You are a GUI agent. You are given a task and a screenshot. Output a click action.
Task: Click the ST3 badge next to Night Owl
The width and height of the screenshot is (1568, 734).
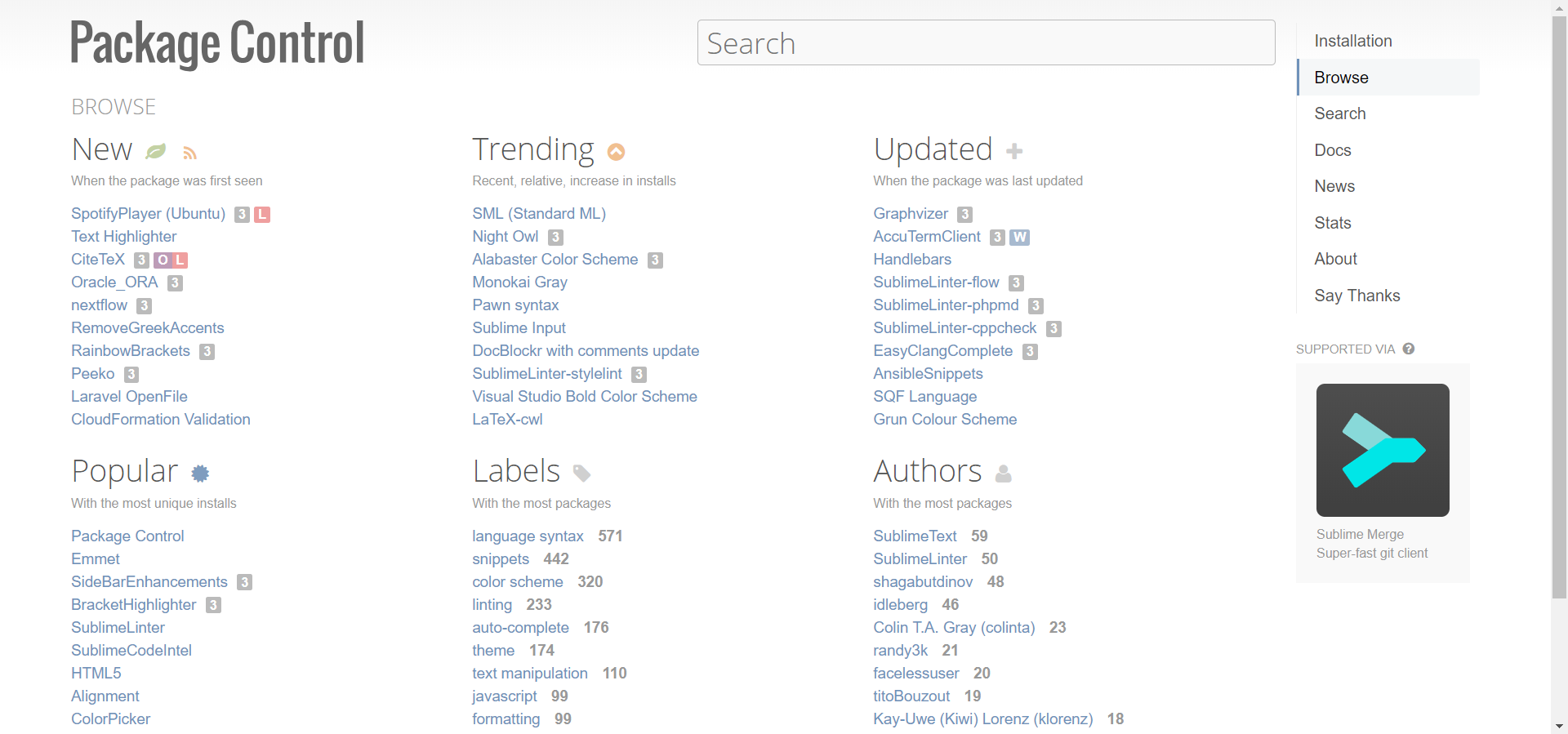pos(555,238)
